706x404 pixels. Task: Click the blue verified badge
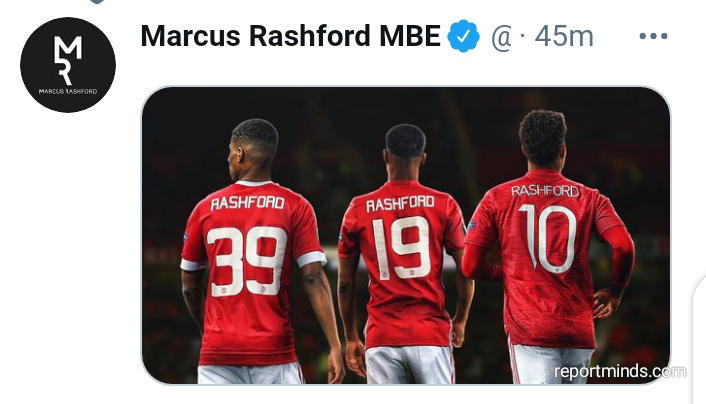pyautogui.click(x=463, y=36)
